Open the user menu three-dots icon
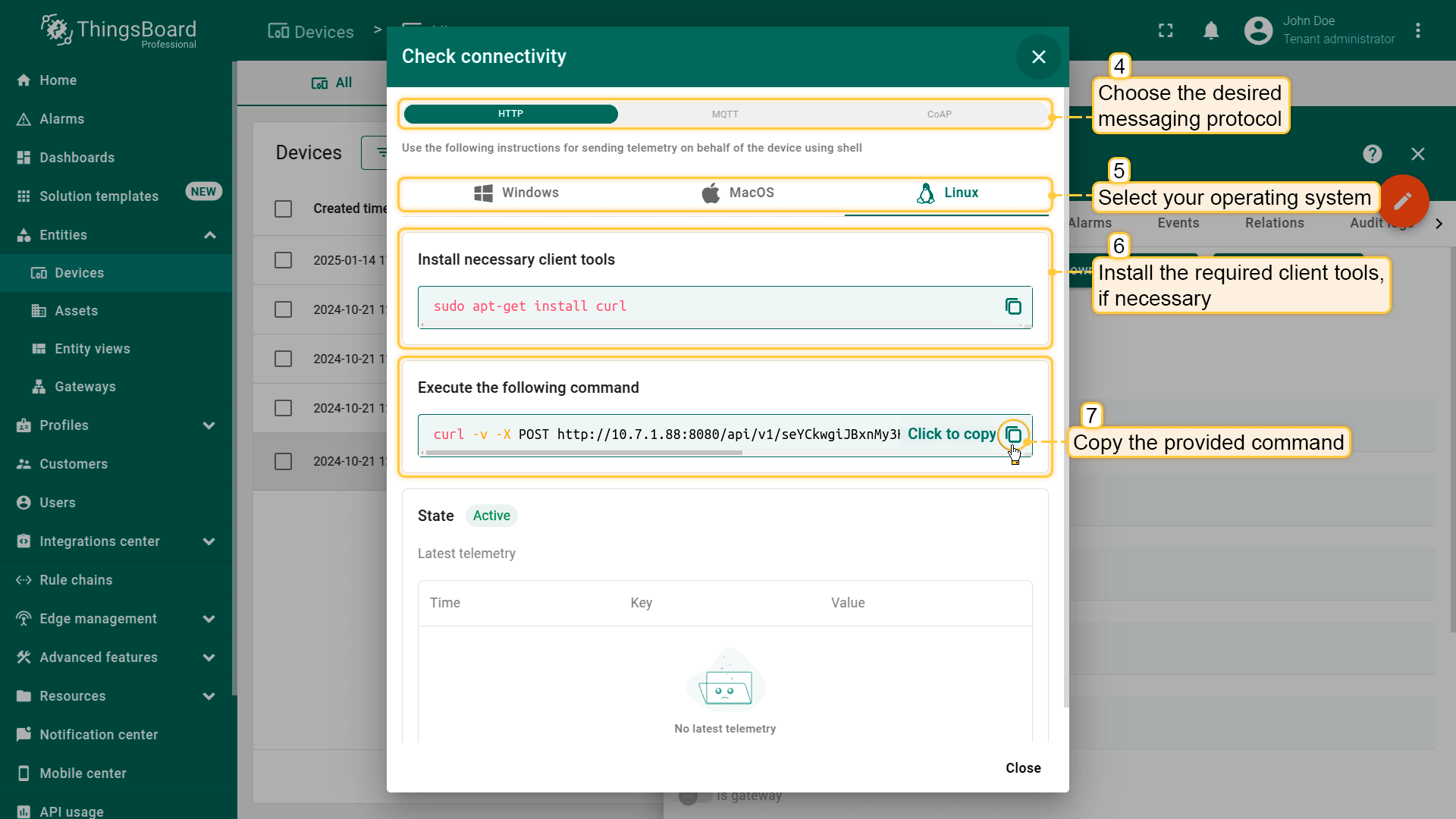1456x819 pixels. (x=1417, y=30)
